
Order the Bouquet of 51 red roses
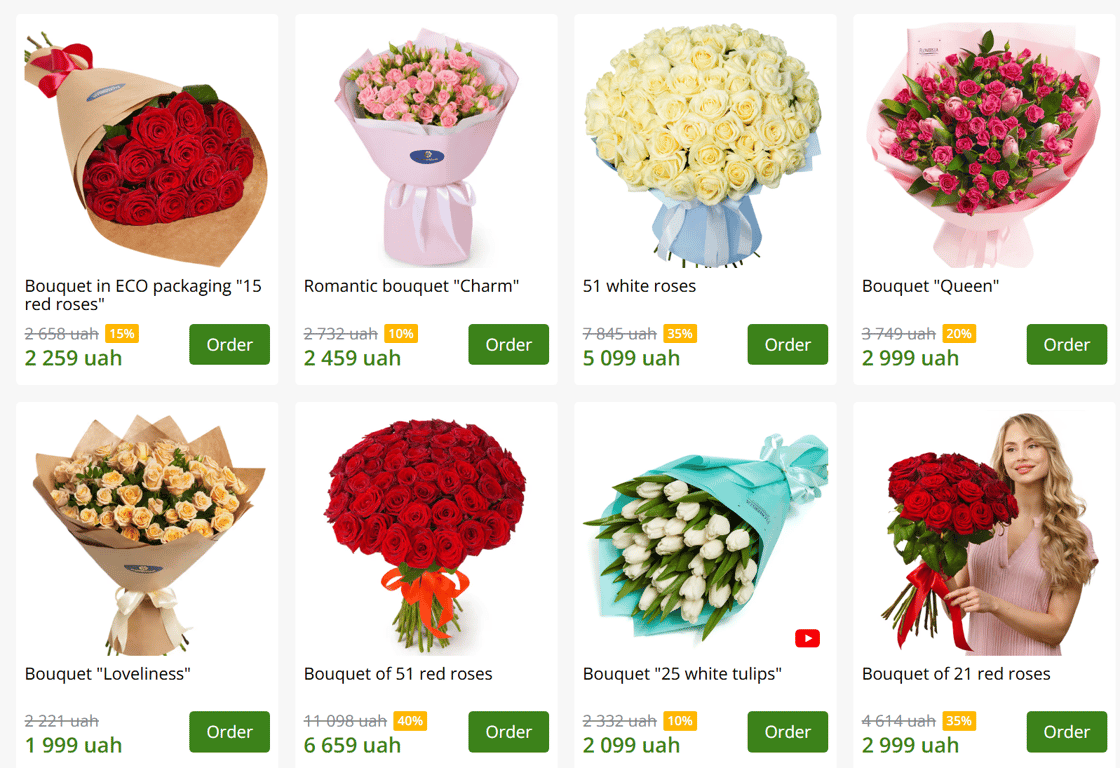tap(509, 732)
